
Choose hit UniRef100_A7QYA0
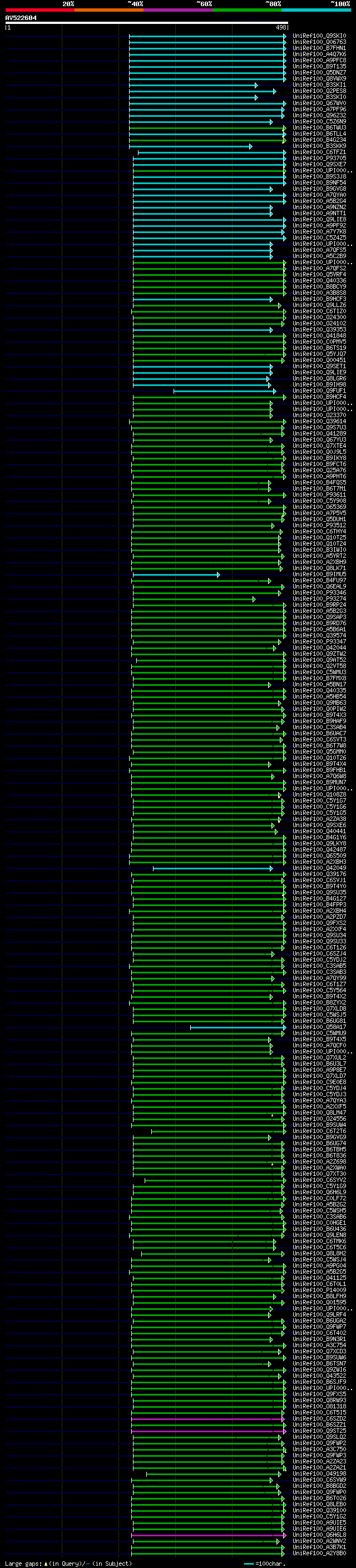pyautogui.click(x=319, y=195)
